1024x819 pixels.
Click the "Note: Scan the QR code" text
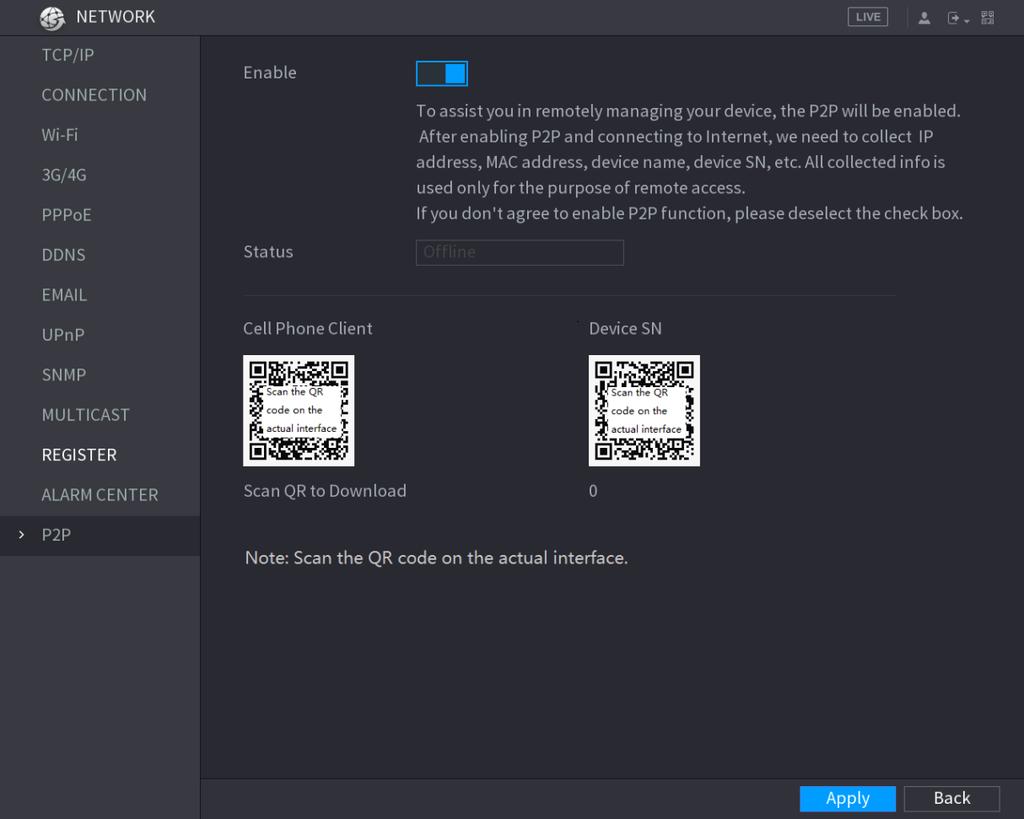pos(436,558)
